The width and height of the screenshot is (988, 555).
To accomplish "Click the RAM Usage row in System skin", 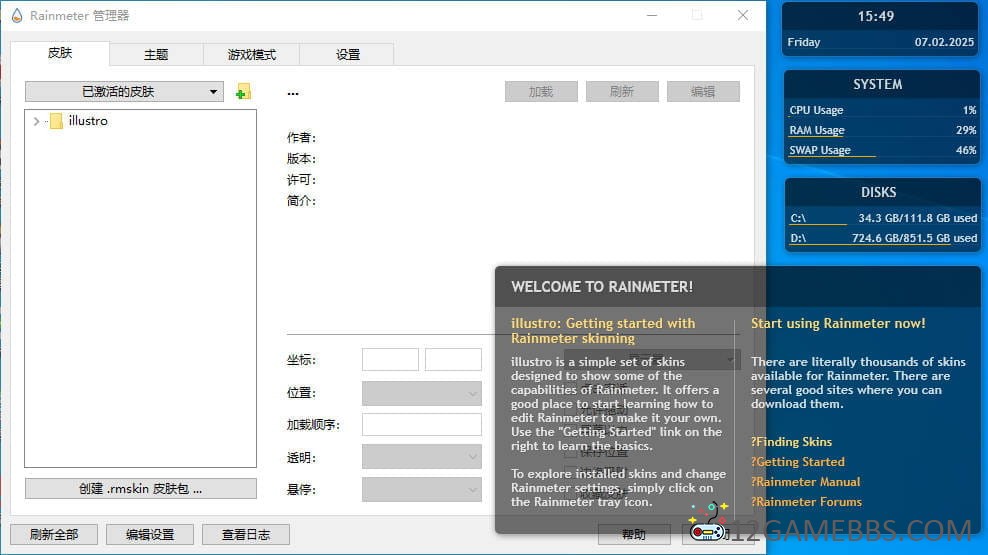I will pyautogui.click(x=882, y=130).
